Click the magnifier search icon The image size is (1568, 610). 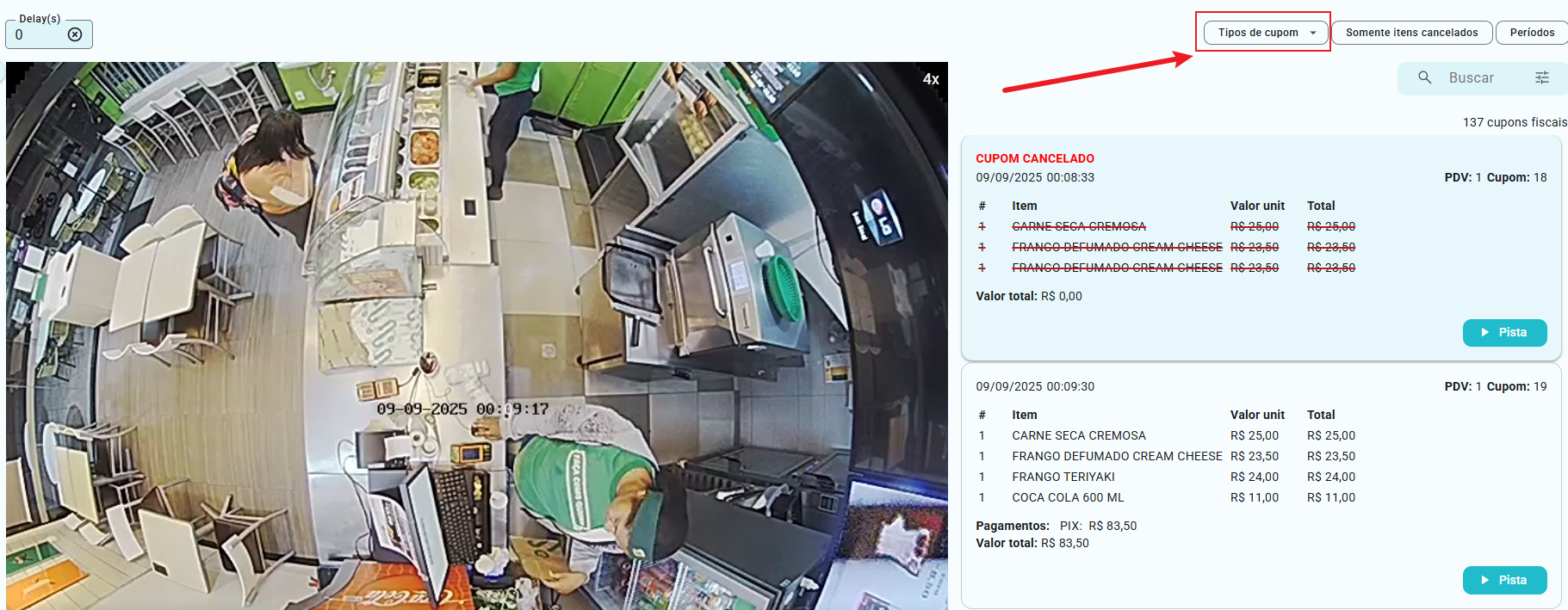[x=1424, y=77]
